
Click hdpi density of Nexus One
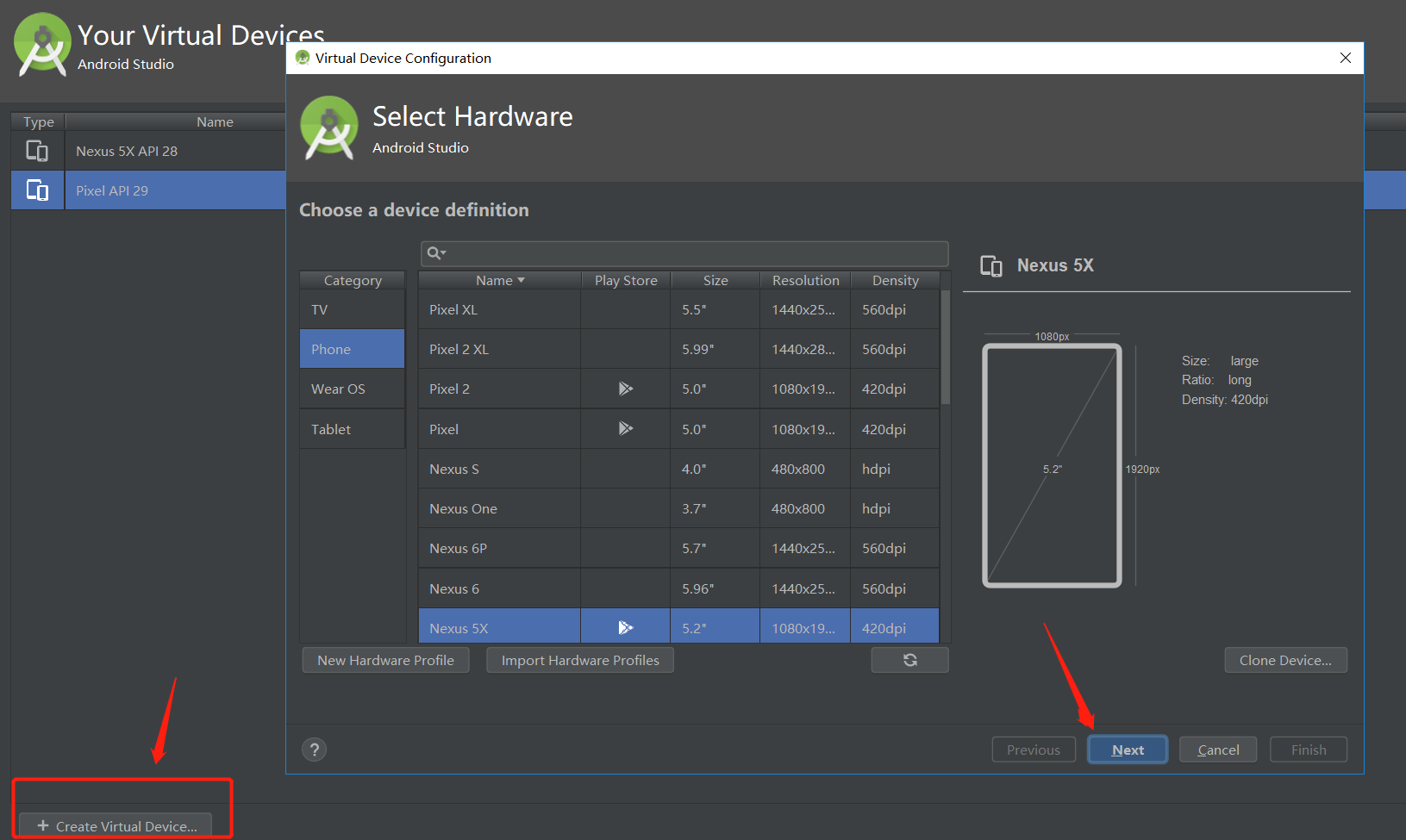(x=895, y=508)
